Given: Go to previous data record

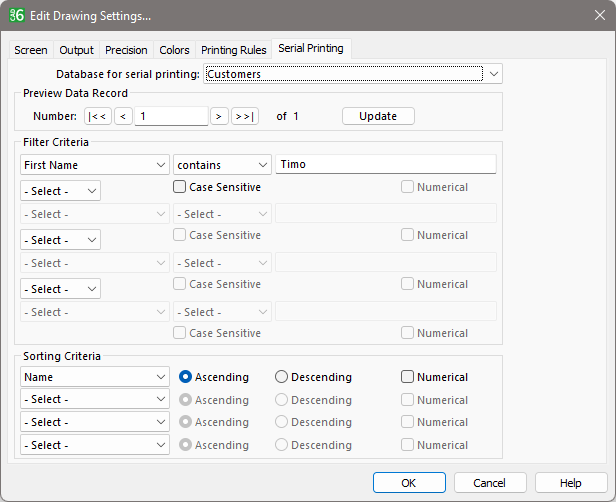Looking at the screenshot, I should point(123,116).
